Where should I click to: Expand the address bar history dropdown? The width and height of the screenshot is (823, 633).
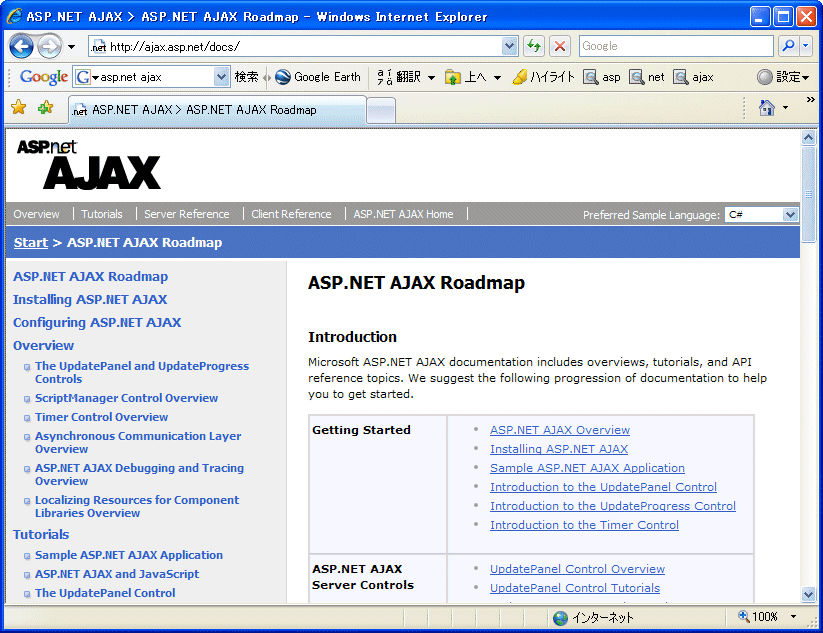(509, 47)
